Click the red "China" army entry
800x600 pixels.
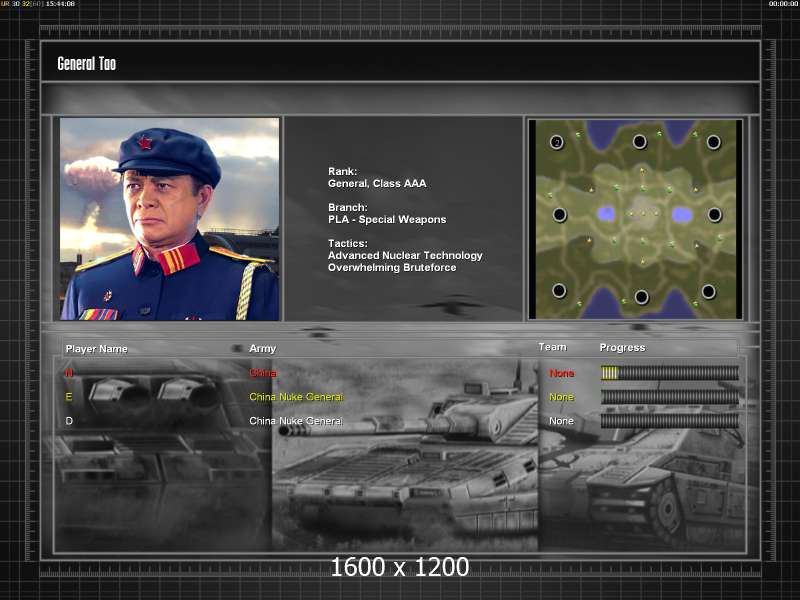[263, 373]
